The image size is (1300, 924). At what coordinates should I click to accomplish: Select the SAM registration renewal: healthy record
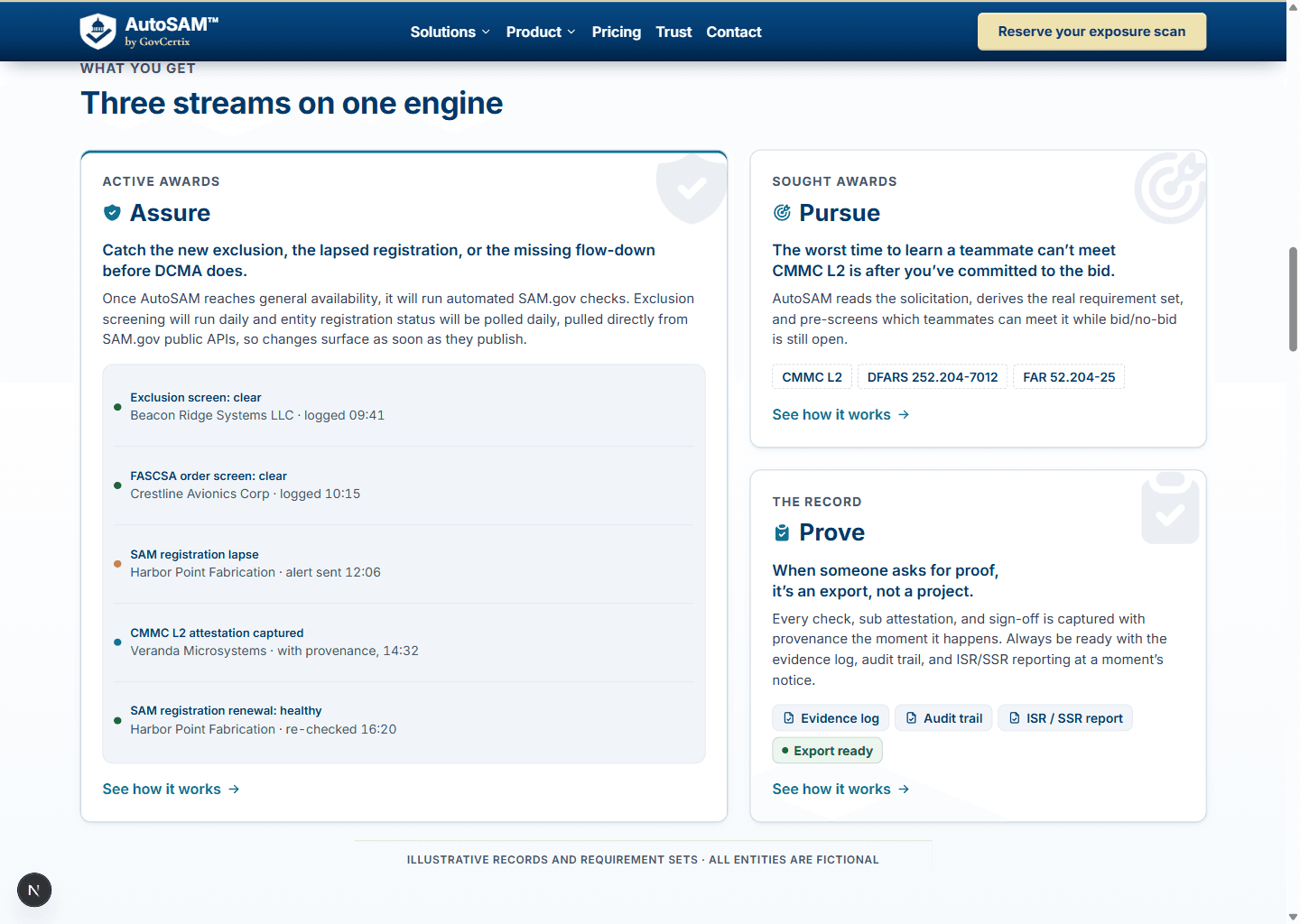point(404,720)
